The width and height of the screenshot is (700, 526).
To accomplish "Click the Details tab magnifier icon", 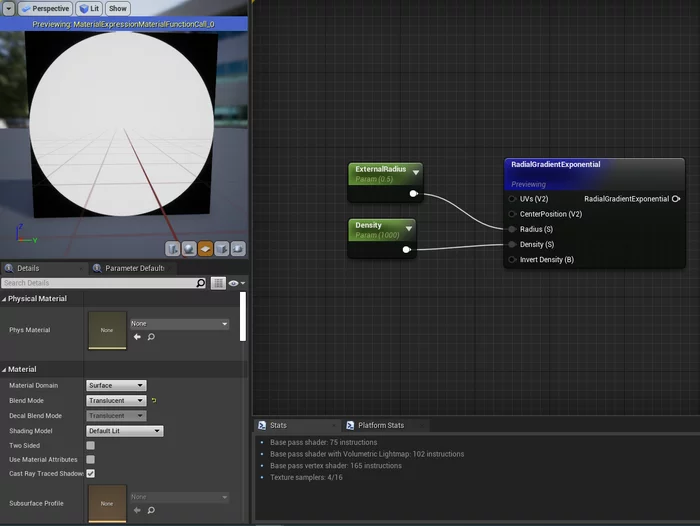I will coord(9,268).
